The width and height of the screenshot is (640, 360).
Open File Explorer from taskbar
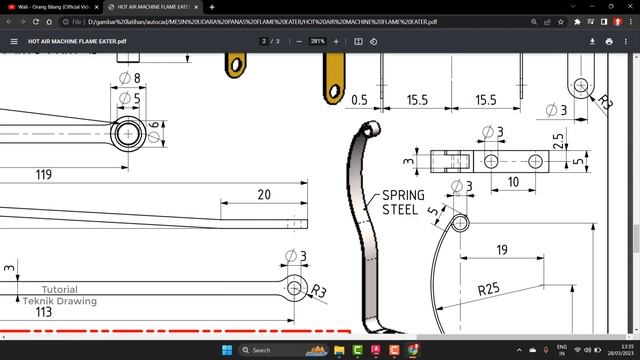339,350
